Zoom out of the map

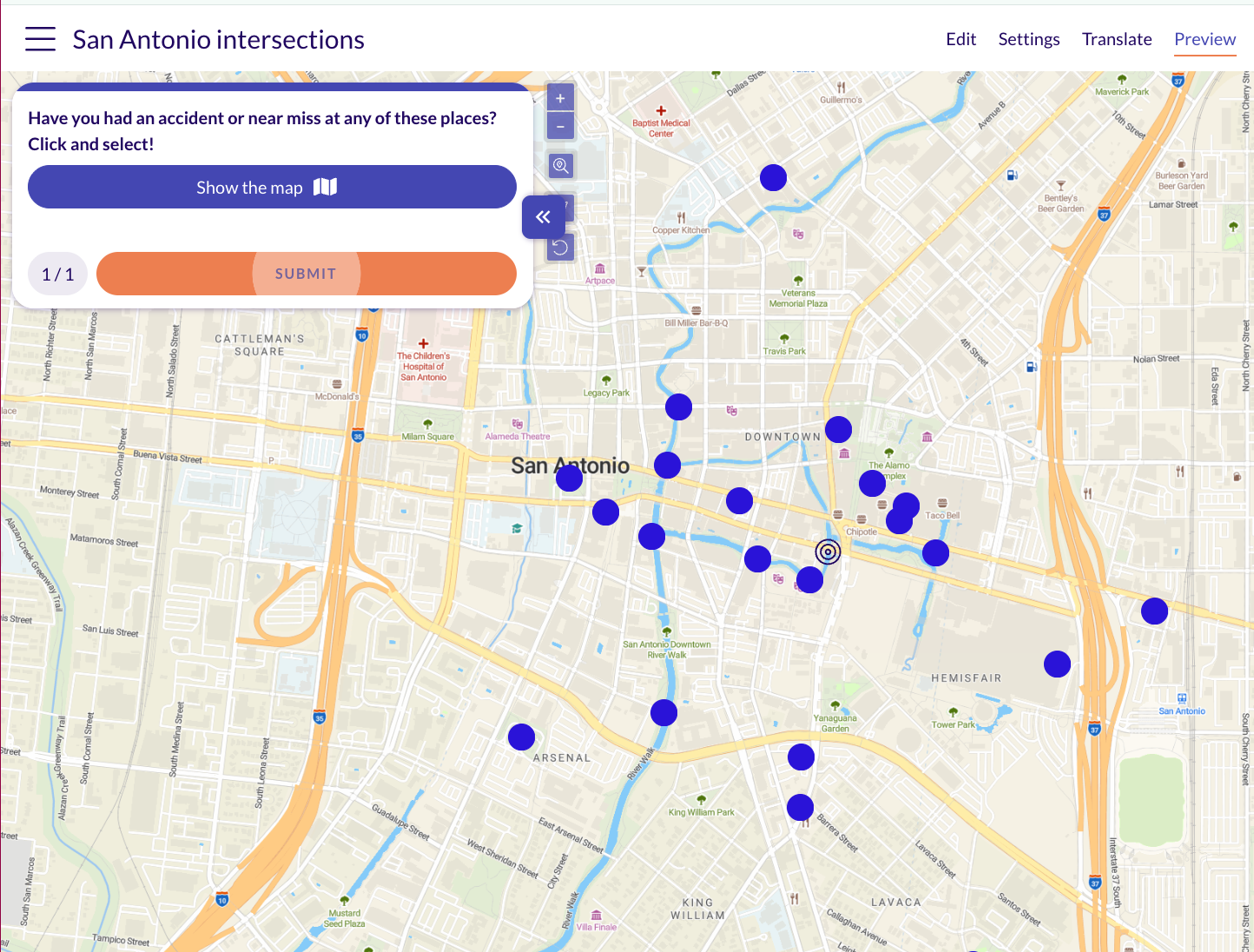[x=560, y=126]
